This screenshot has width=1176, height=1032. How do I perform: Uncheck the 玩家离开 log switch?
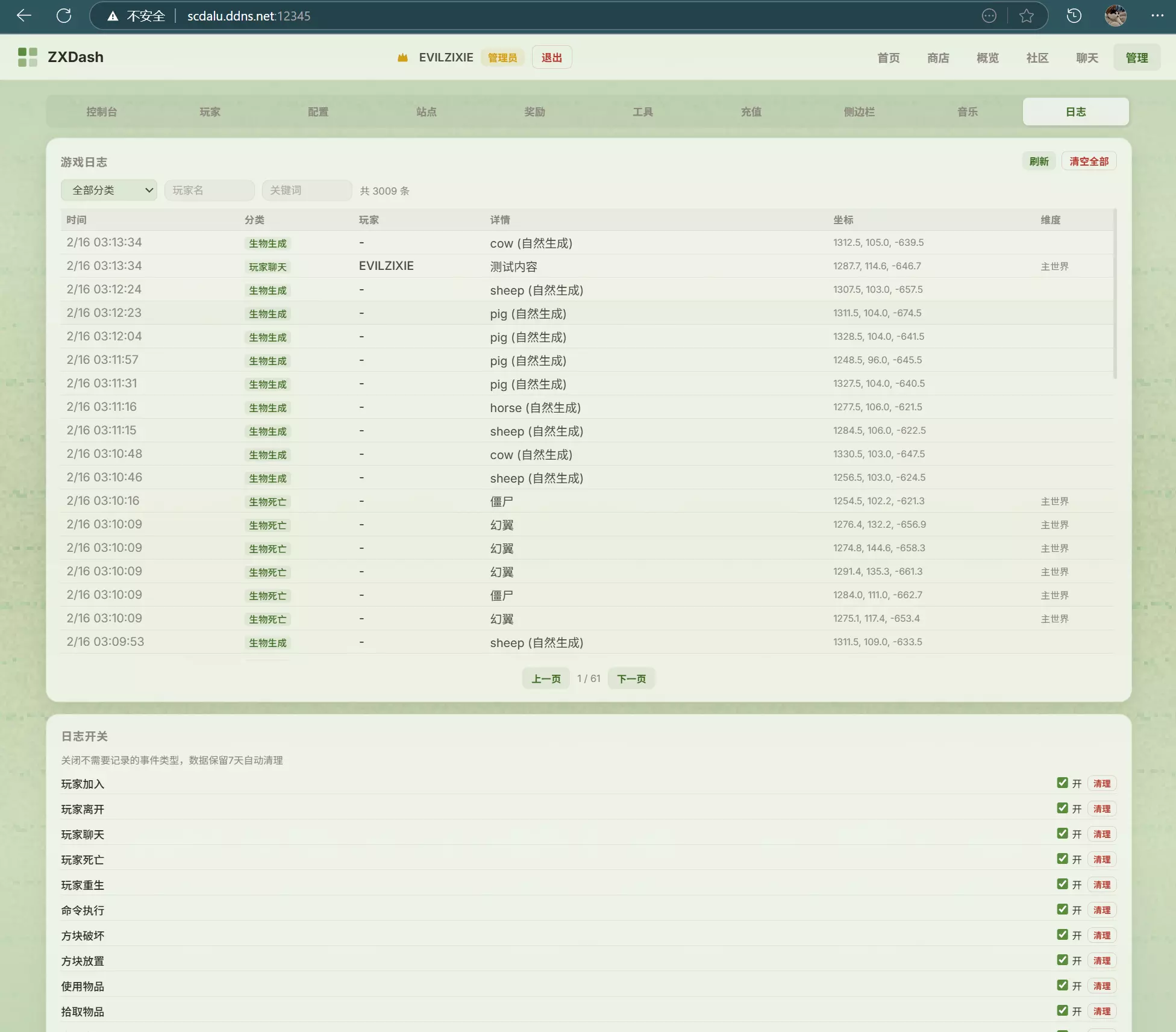click(1062, 808)
